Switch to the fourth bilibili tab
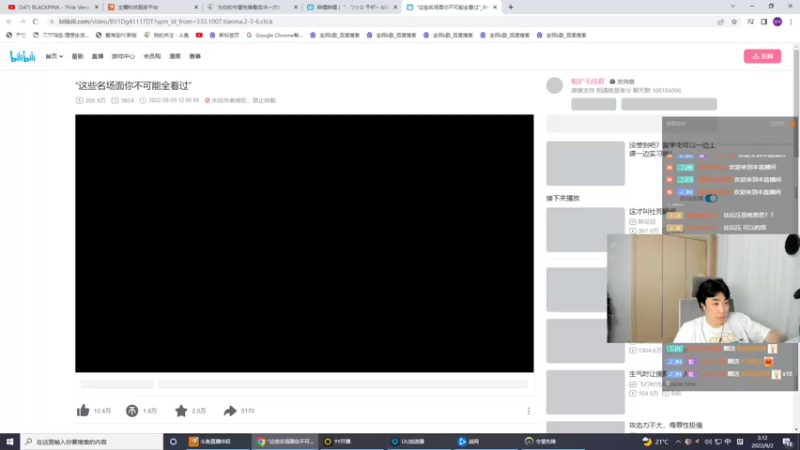800x450 pixels. (x=352, y=7)
